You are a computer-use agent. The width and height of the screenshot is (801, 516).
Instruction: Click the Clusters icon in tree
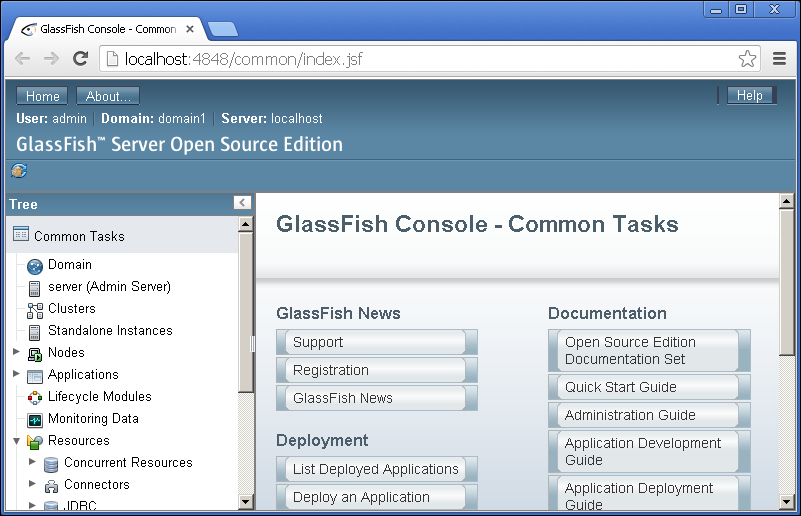click(35, 310)
